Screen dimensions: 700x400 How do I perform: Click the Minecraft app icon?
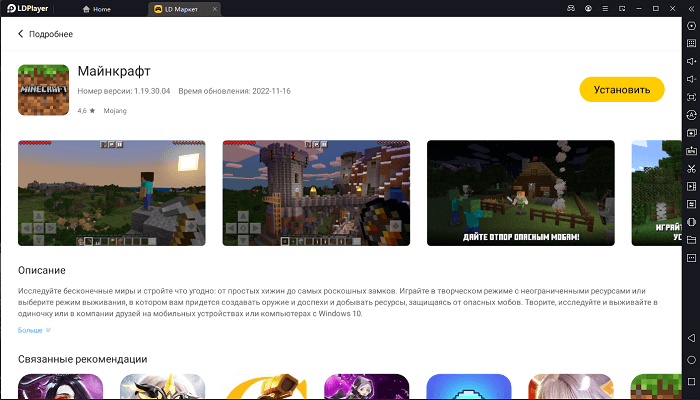pyautogui.click(x=43, y=90)
